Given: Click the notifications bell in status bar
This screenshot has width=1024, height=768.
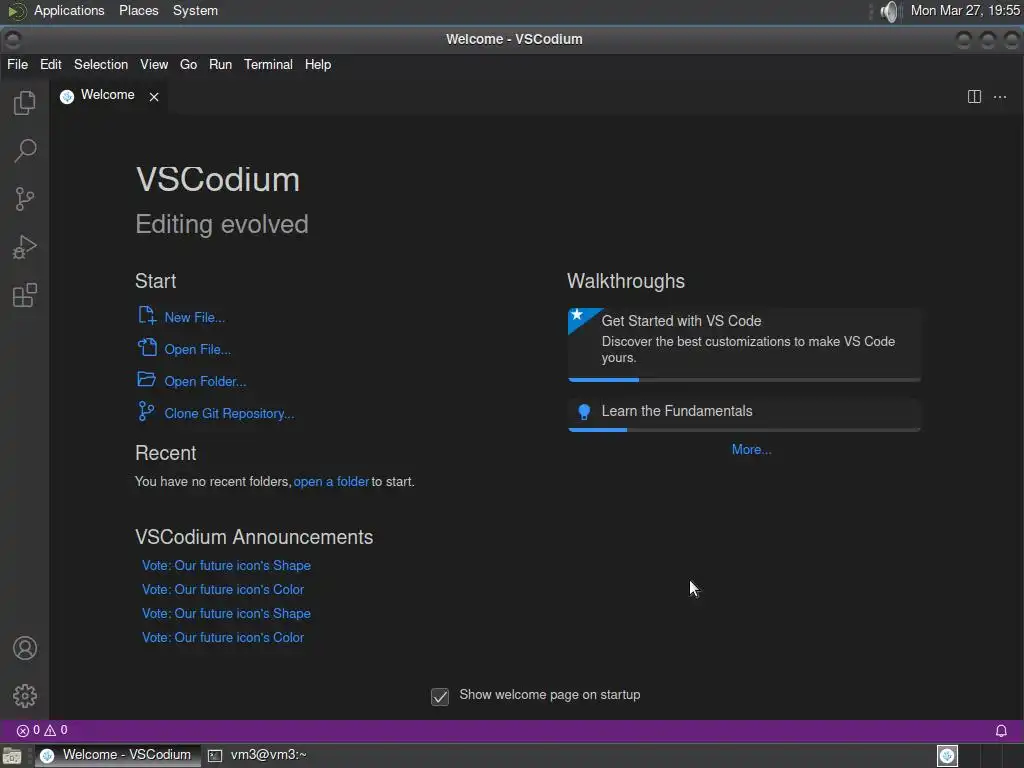Looking at the screenshot, I should 1000,731.
